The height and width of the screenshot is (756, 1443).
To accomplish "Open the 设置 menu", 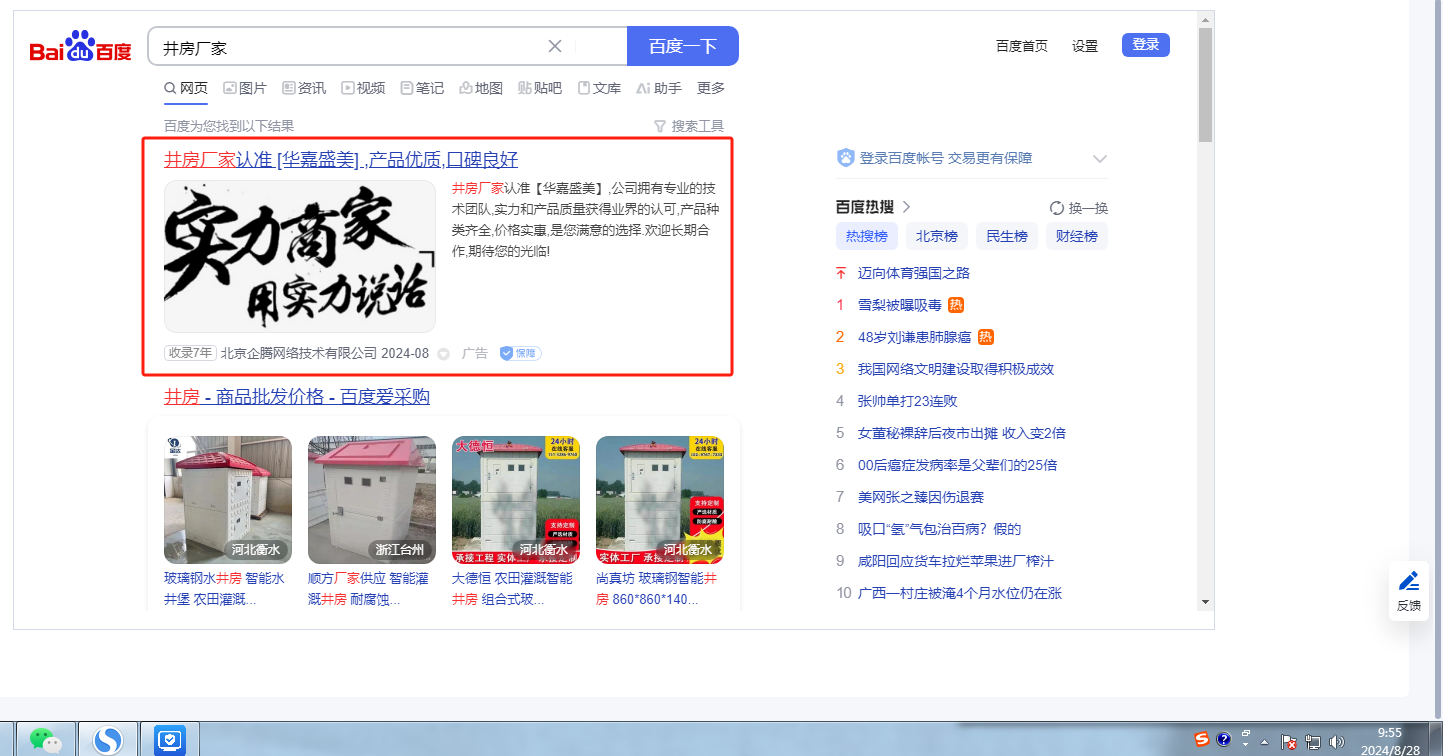I will click(1085, 46).
